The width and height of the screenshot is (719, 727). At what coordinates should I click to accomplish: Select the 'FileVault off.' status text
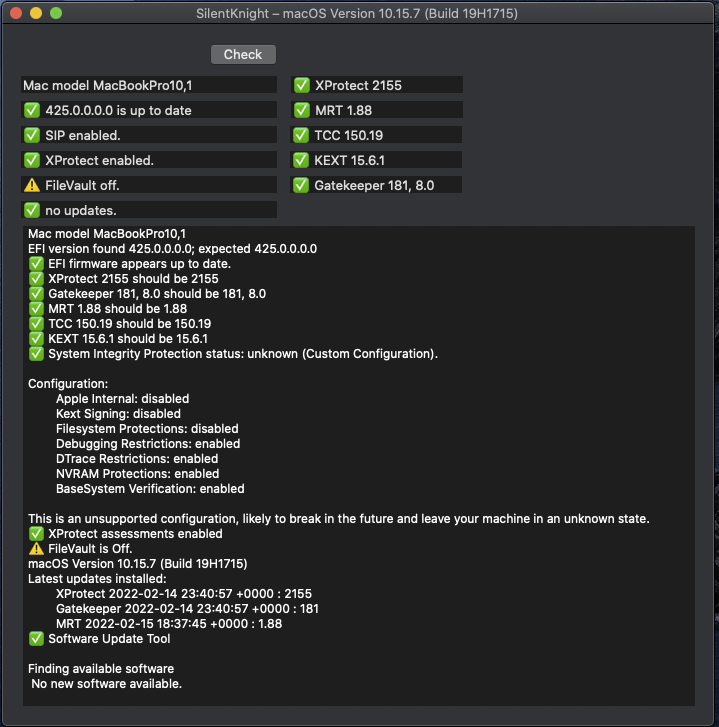point(82,185)
